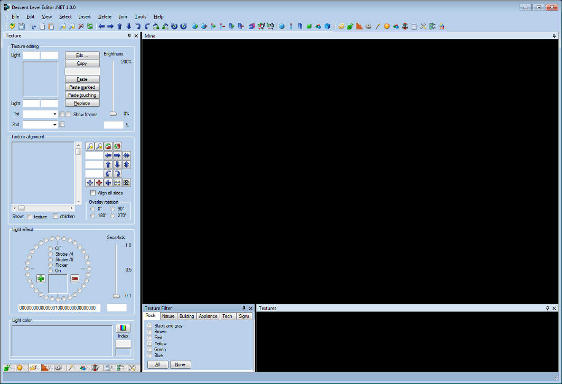Select the 90° overlay rotation radio button
Image resolution: width=562 pixels, height=384 pixels.
pyautogui.click(x=113, y=209)
